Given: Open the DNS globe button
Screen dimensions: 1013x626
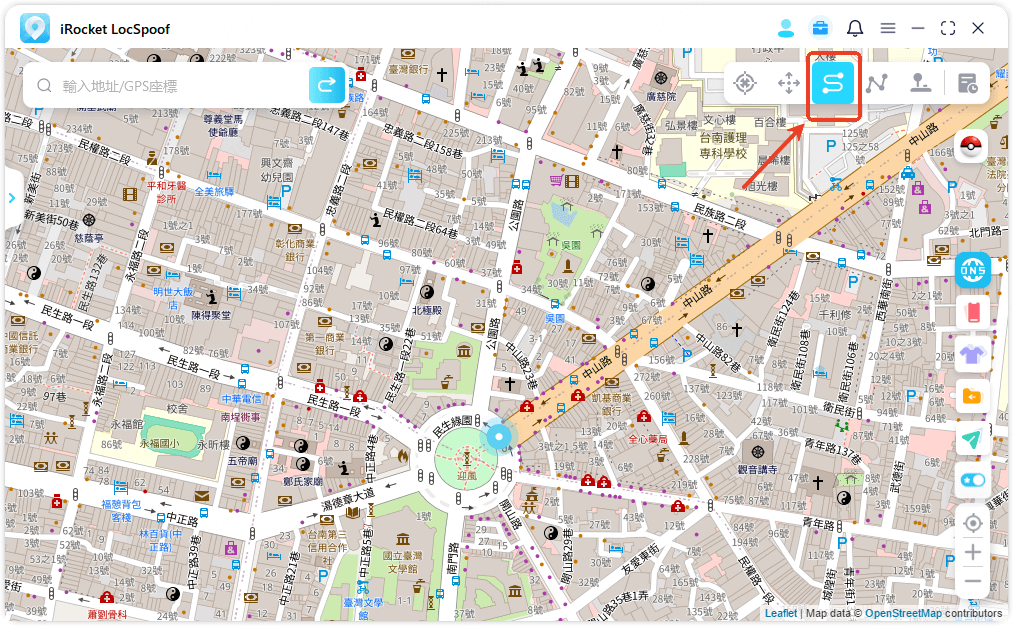Looking at the screenshot, I should coord(972,270).
